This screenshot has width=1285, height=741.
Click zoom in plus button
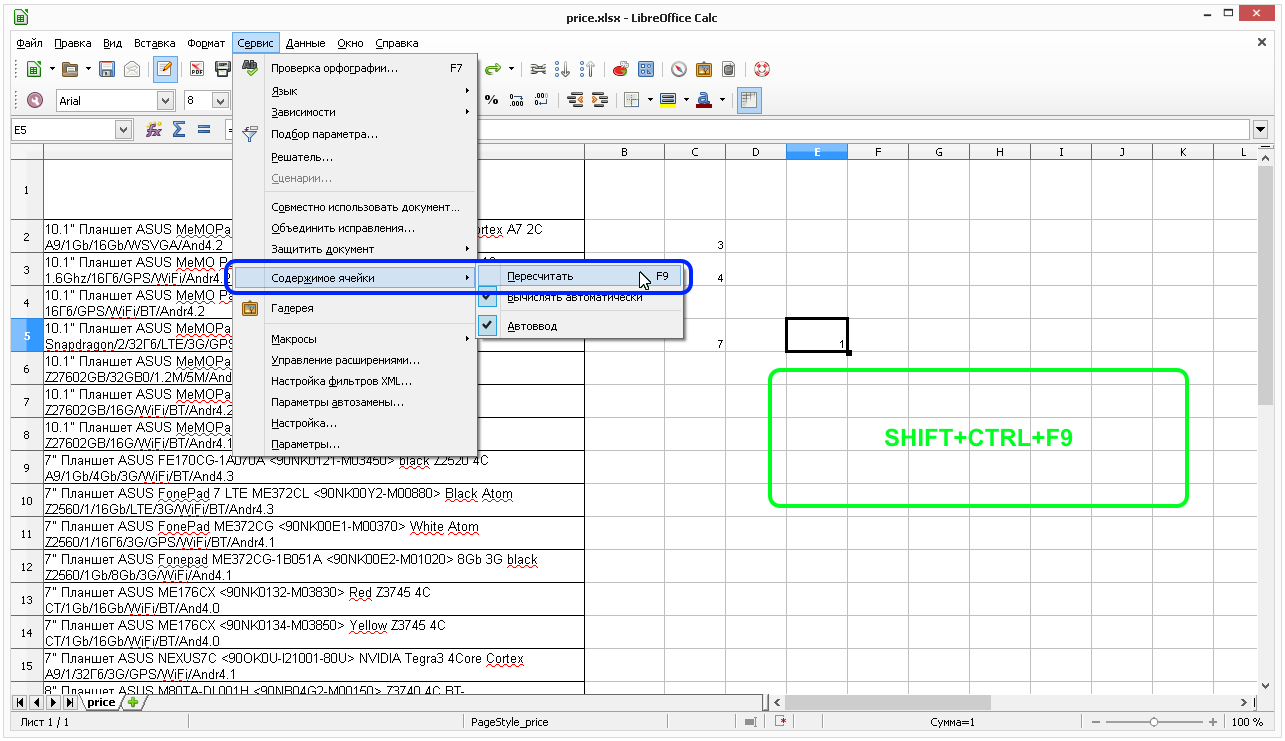(x=1213, y=722)
